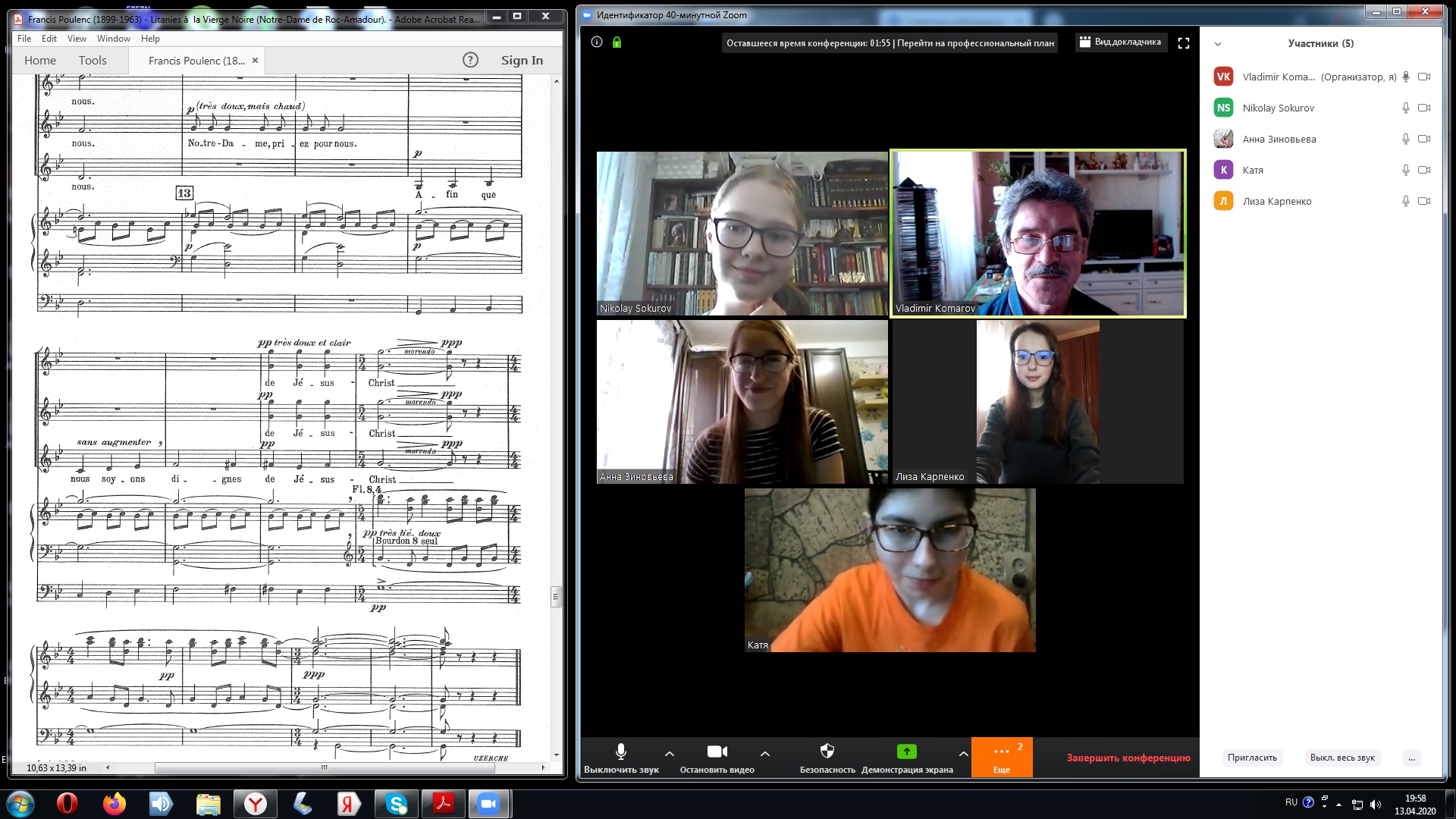Toggle Анна Зиновьева's camera icon
This screenshot has width=1456, height=819.
click(x=1424, y=139)
